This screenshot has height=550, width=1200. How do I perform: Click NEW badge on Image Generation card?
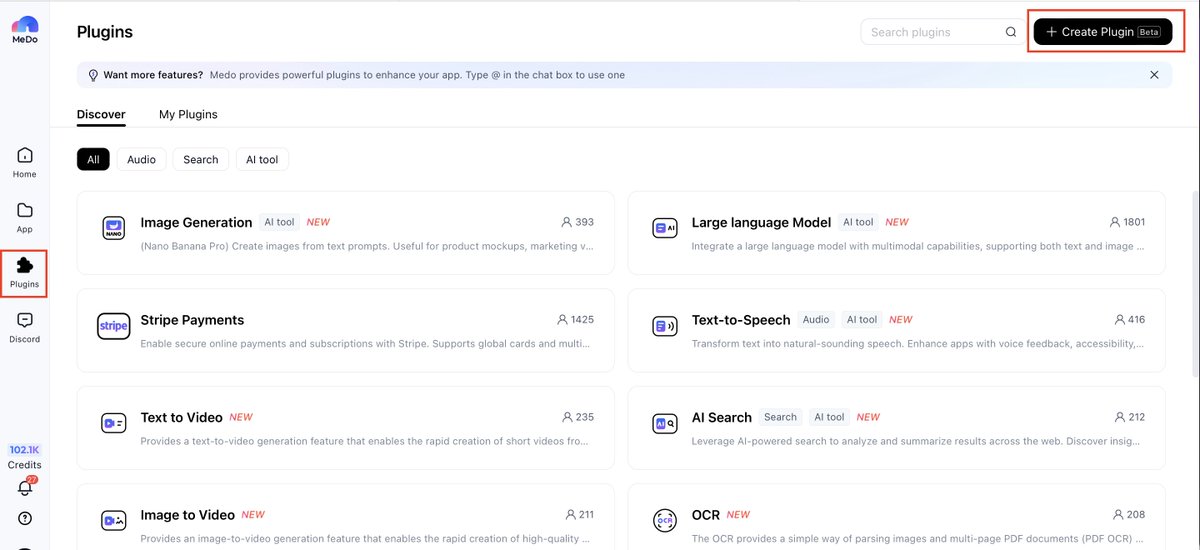(x=318, y=222)
